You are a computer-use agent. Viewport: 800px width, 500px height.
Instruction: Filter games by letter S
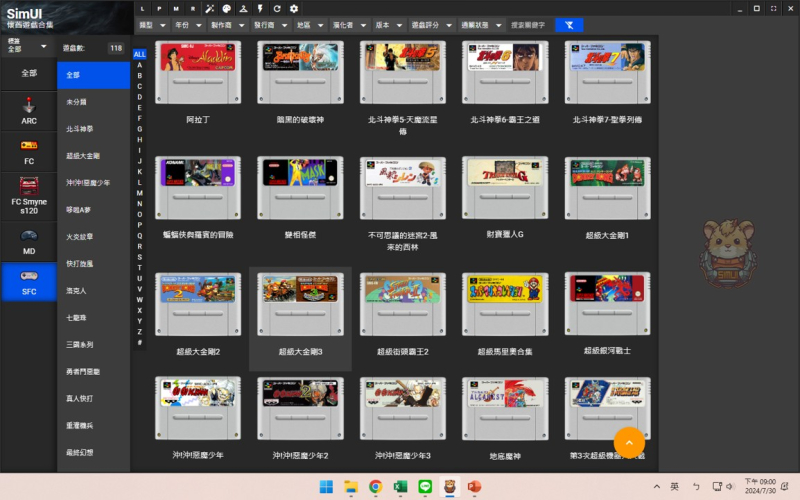pyautogui.click(x=139, y=257)
